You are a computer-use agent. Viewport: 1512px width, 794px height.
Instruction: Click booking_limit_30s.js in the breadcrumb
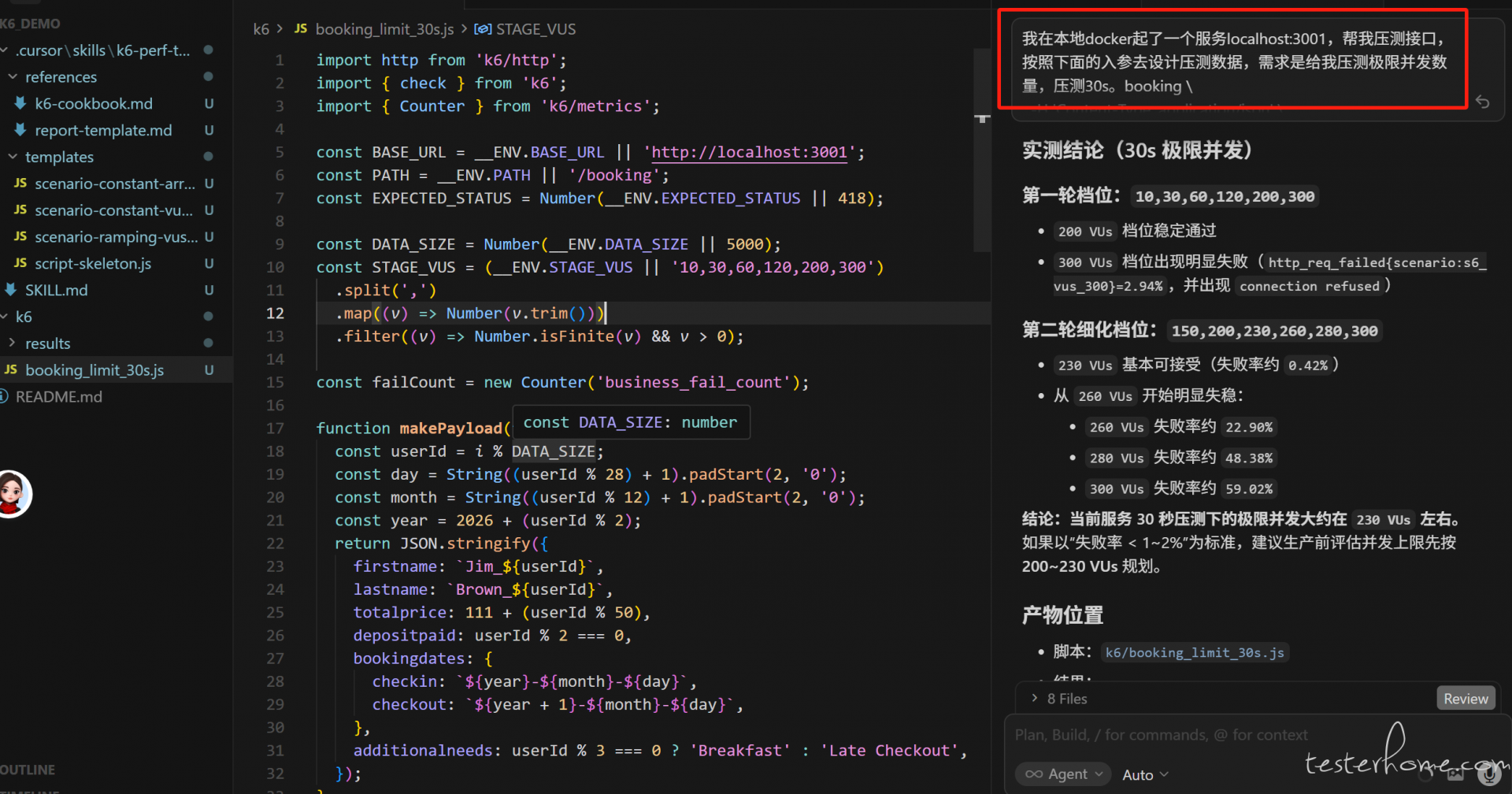pos(384,29)
